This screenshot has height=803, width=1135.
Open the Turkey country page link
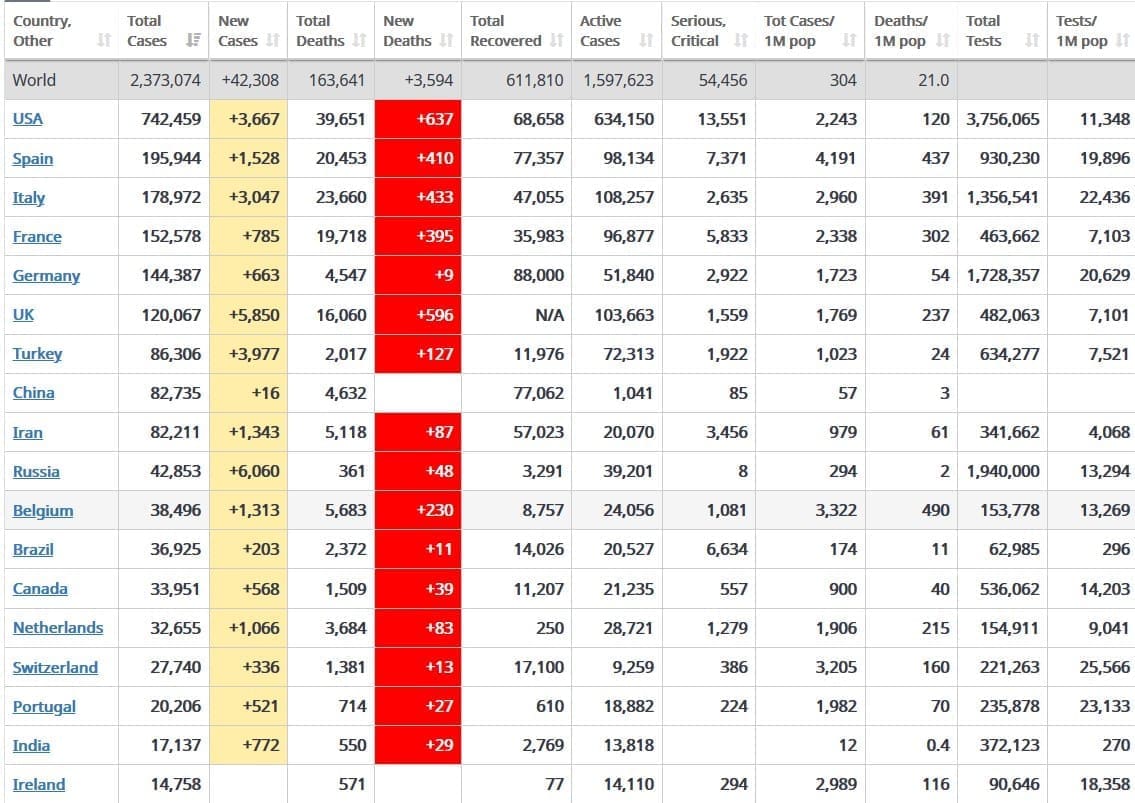(x=37, y=354)
